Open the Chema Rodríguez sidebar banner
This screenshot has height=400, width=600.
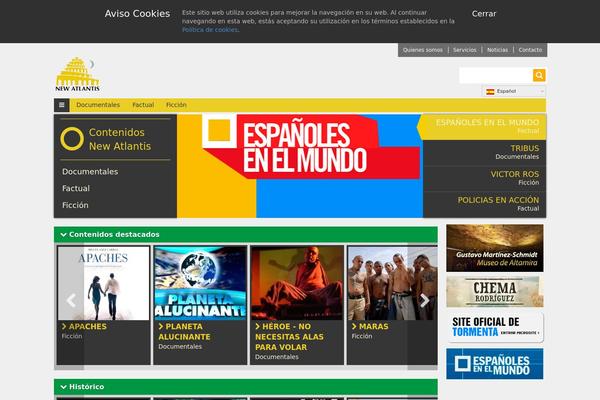click(495, 292)
